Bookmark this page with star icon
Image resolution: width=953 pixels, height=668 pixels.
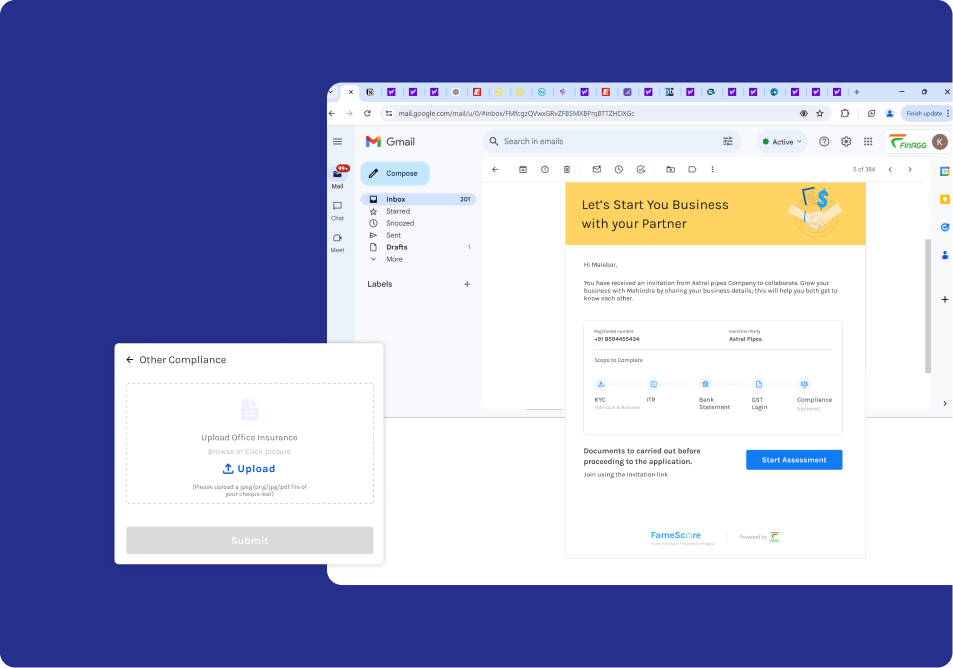(x=820, y=114)
